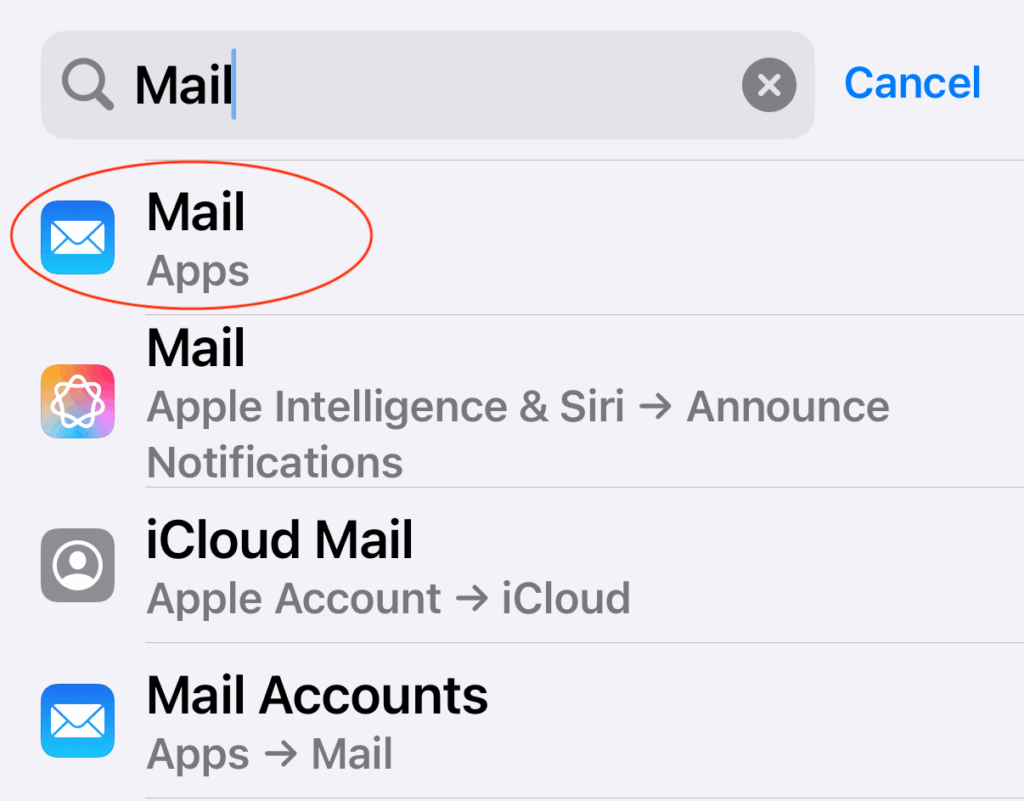Tap the word Notifications in the Siri result

tap(275, 462)
